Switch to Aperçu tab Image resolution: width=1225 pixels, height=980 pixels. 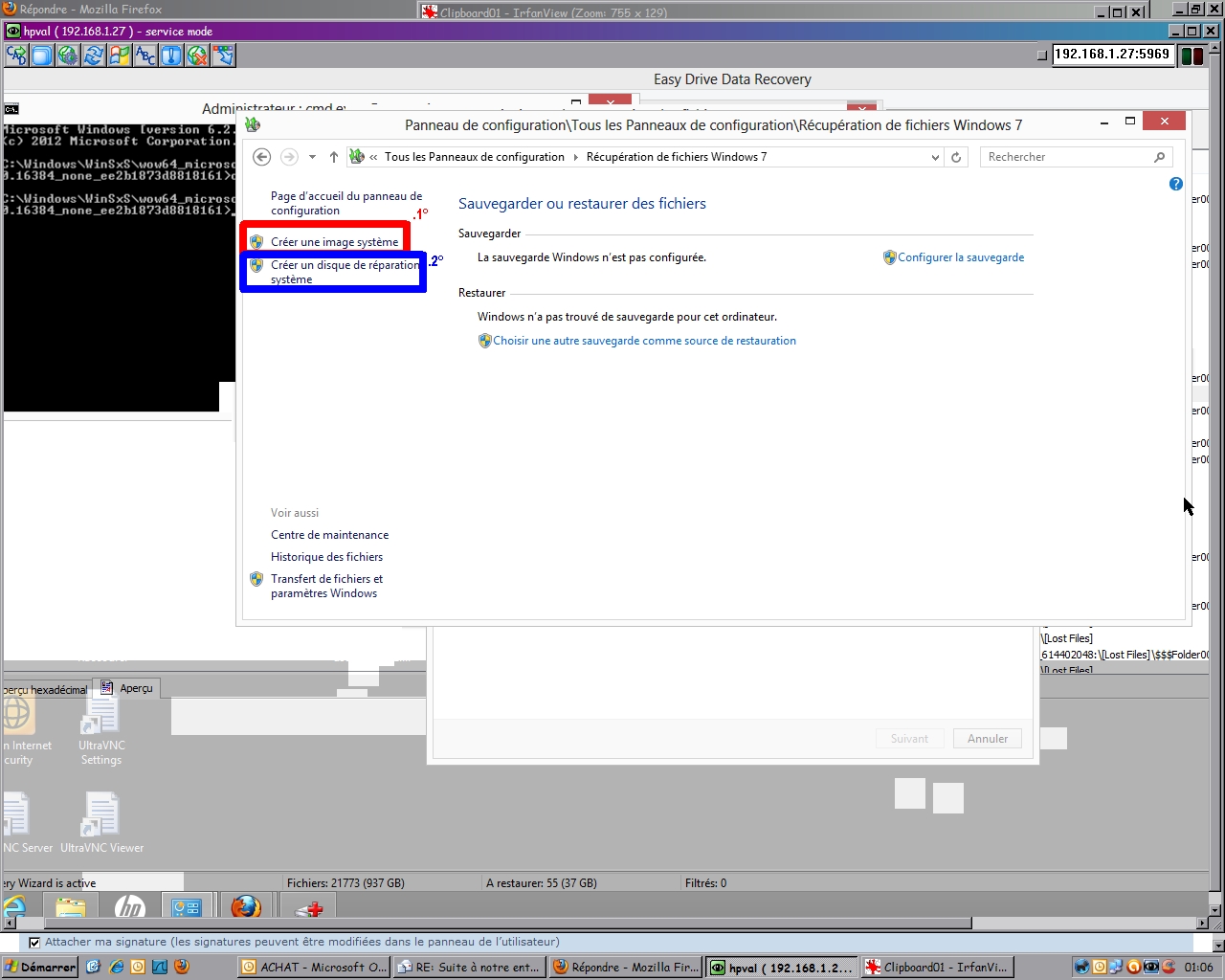point(127,688)
